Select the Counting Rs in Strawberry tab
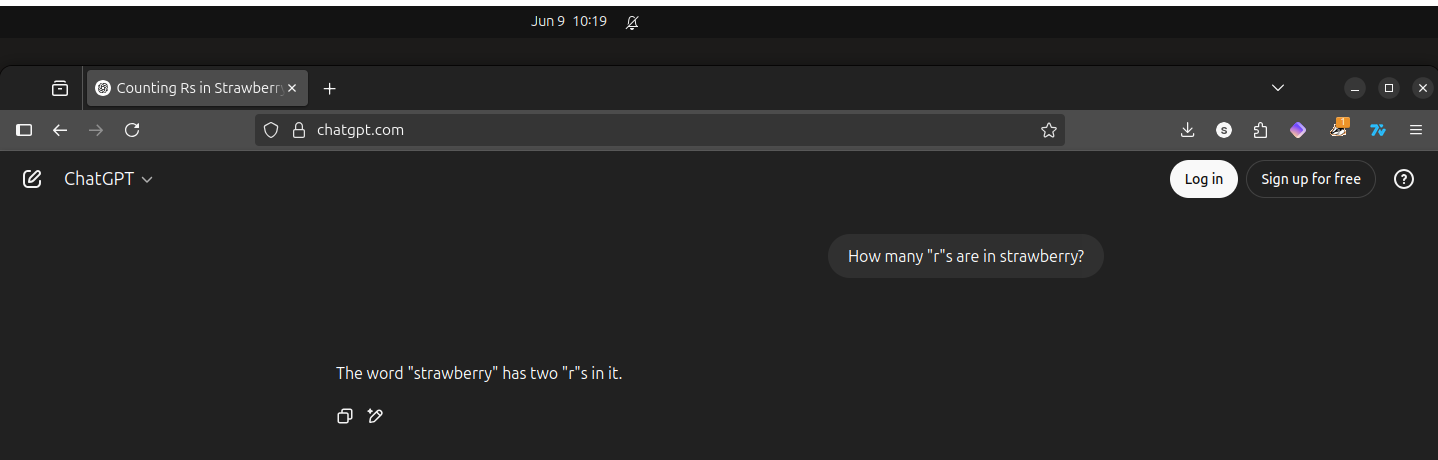 coord(197,88)
